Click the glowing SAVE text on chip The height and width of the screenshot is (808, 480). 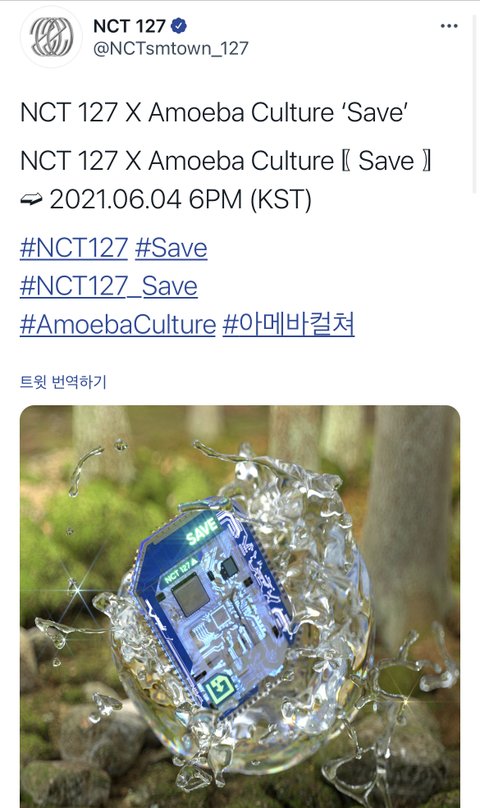pos(202,532)
